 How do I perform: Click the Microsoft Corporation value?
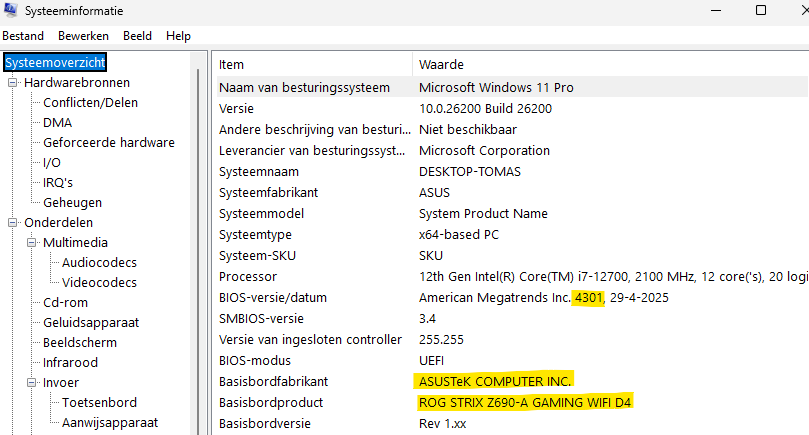point(484,151)
